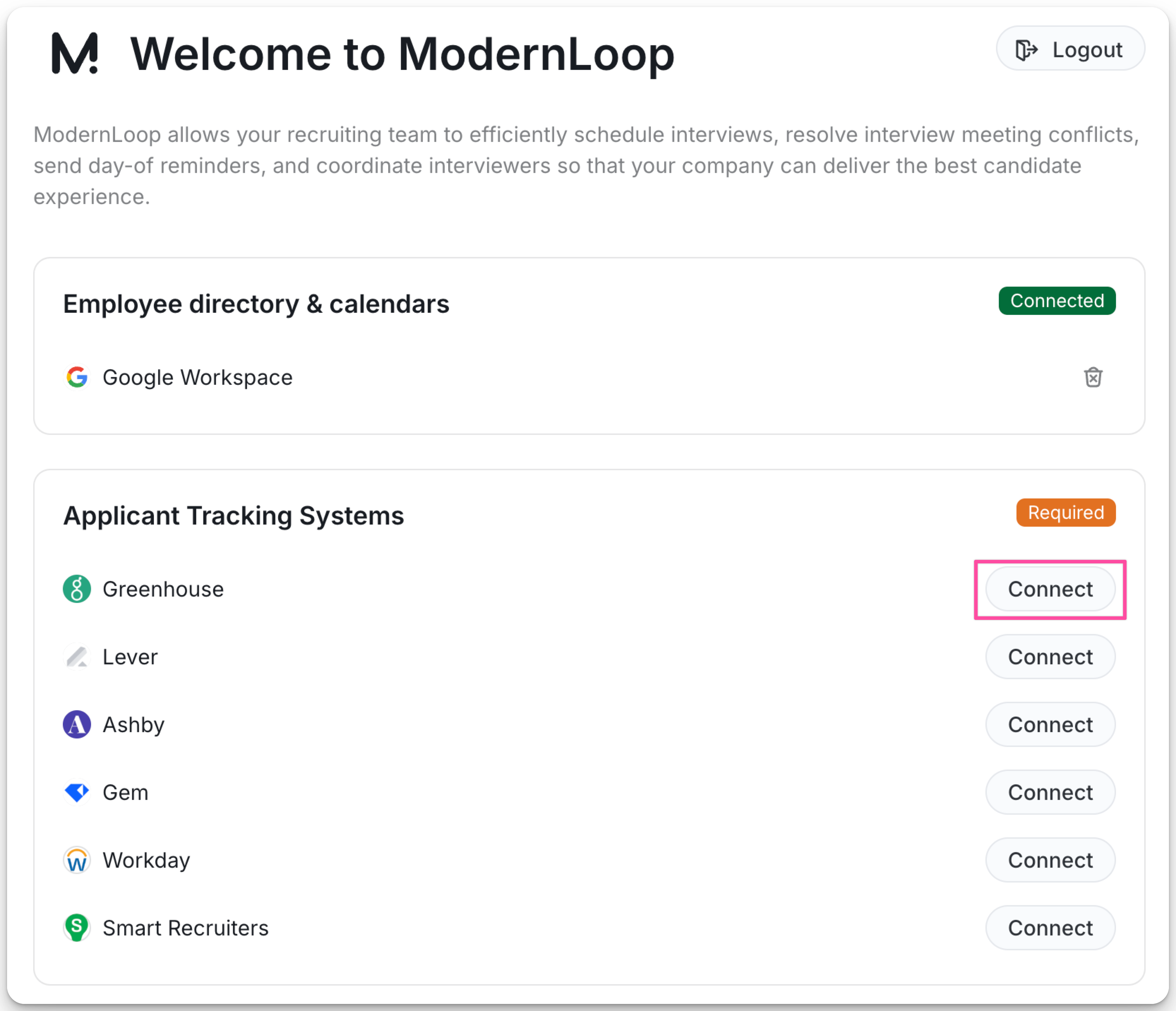The image size is (1176, 1011).
Task: Click the orange Required badge
Action: (1065, 513)
